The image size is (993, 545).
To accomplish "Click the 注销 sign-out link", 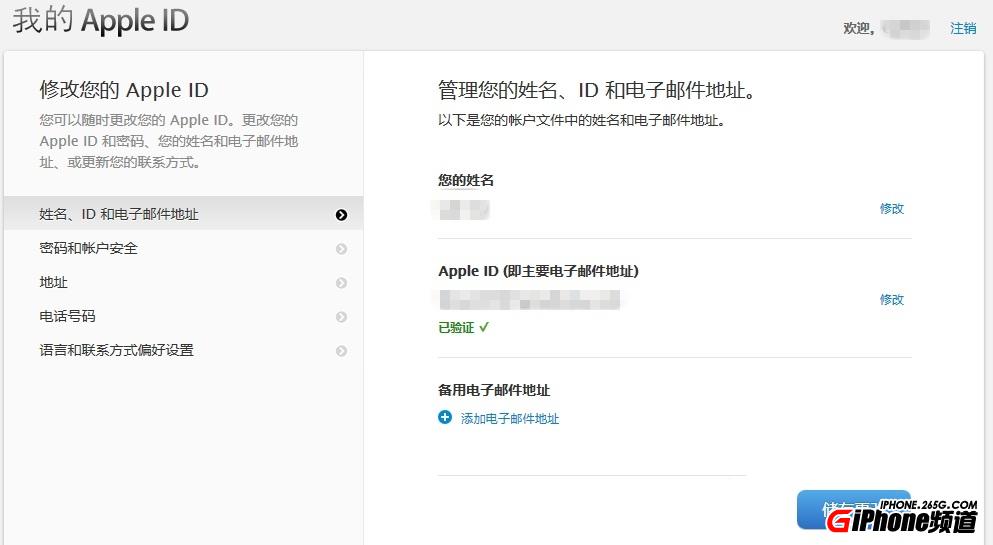I will click(963, 28).
